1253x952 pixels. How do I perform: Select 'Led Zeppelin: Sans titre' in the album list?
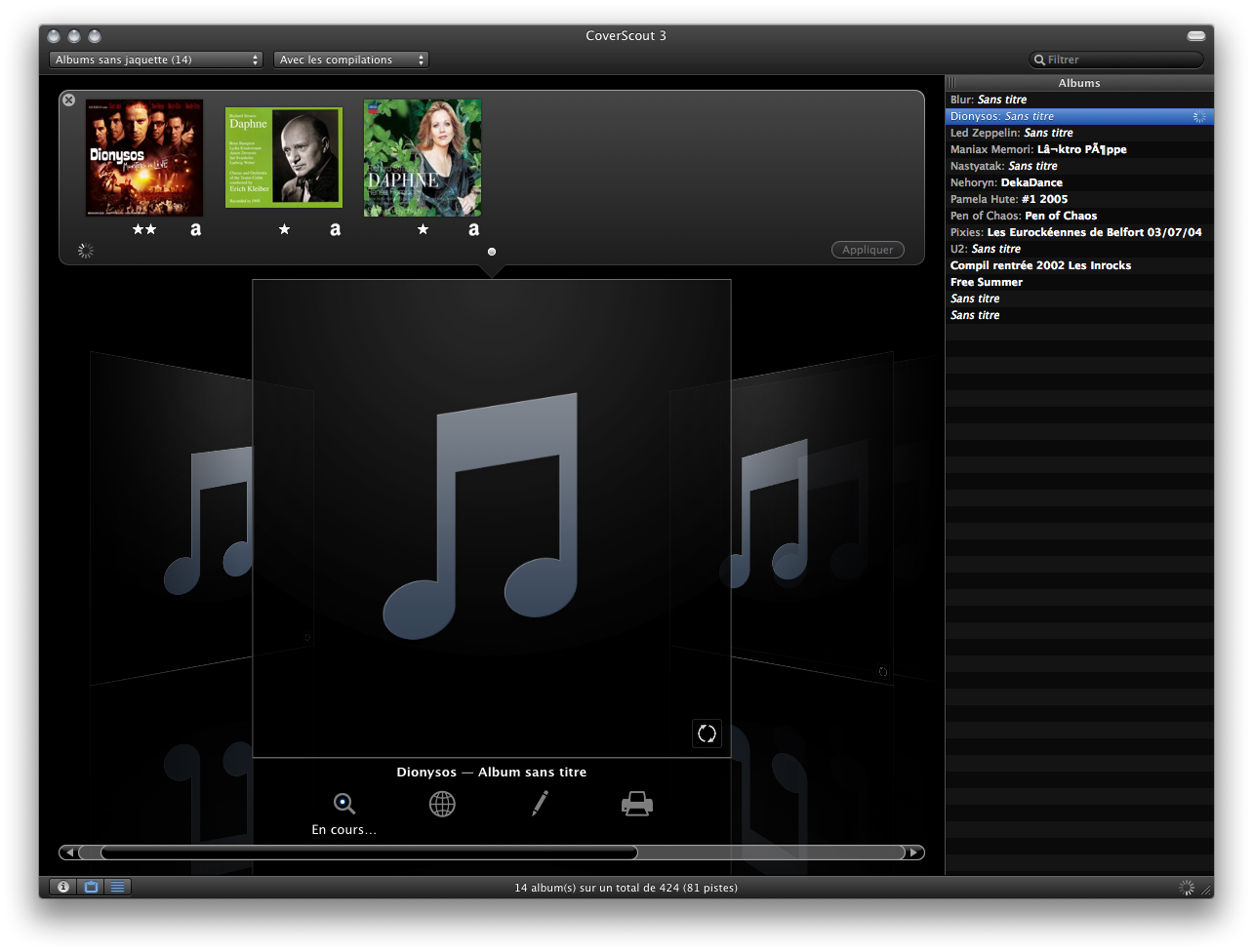1079,133
